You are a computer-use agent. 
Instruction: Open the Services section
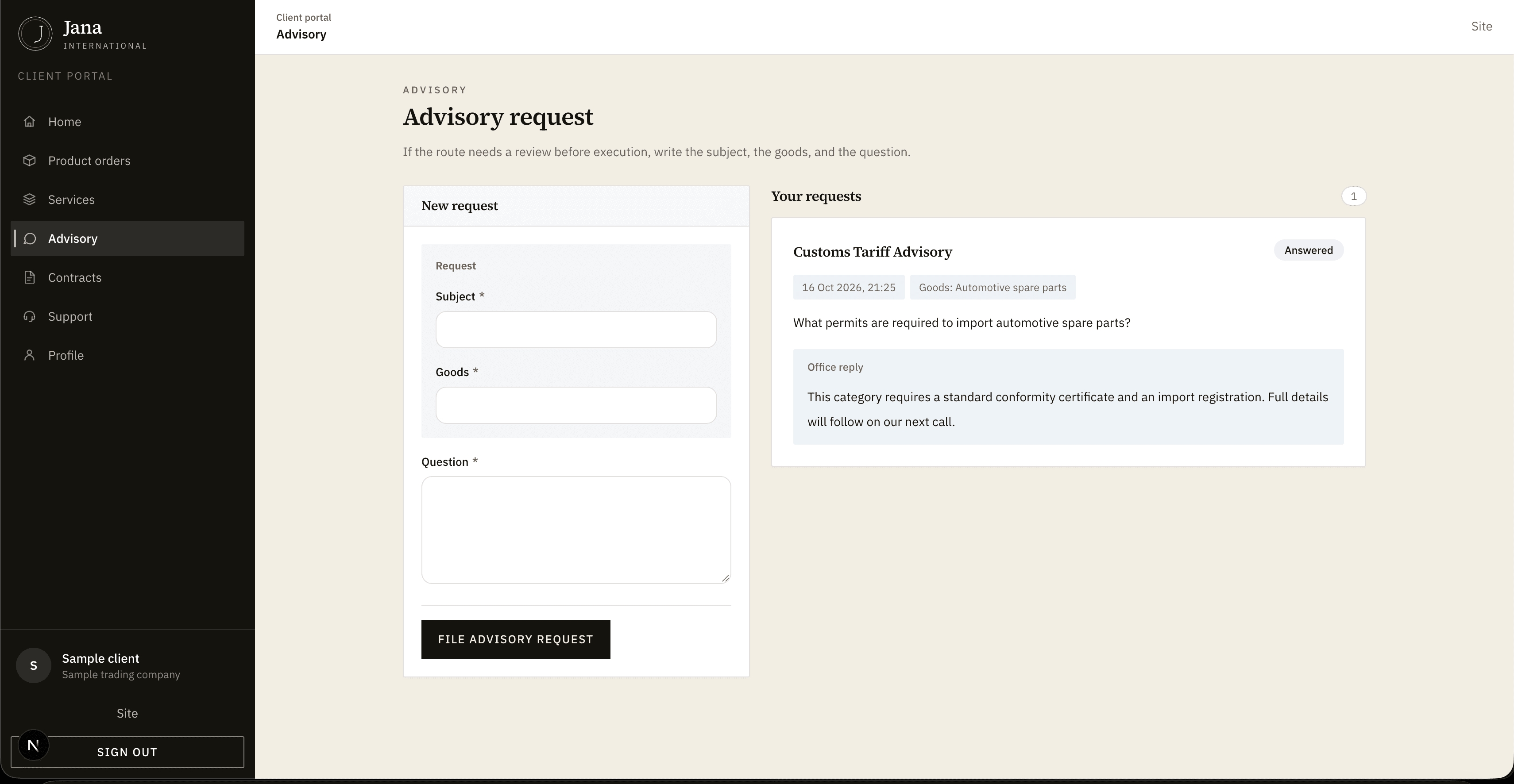click(x=127, y=200)
